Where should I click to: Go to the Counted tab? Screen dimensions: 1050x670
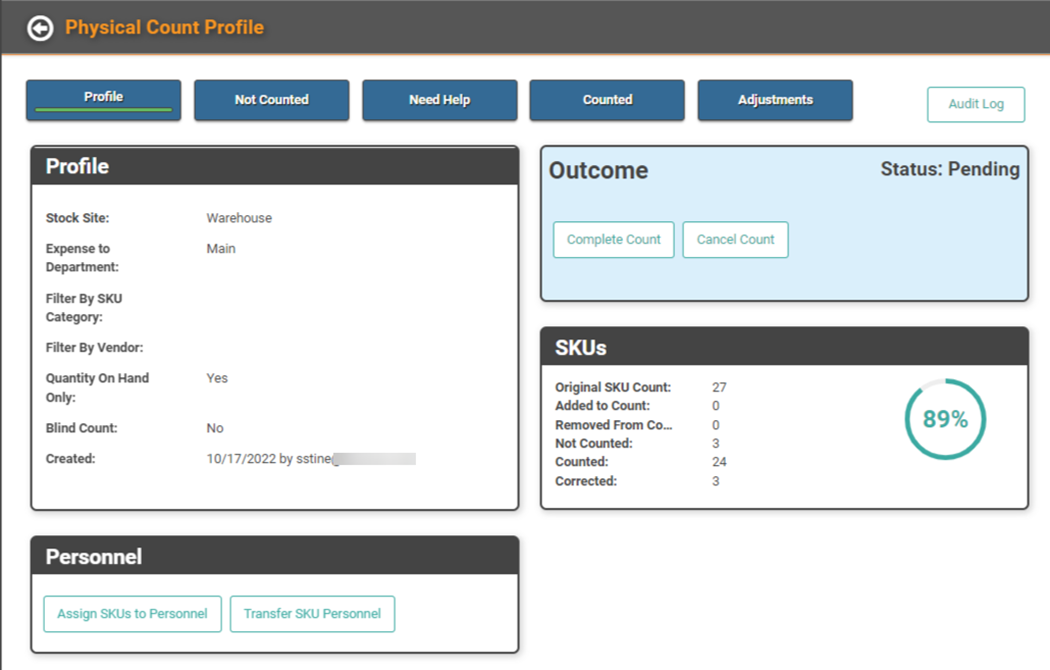(607, 100)
